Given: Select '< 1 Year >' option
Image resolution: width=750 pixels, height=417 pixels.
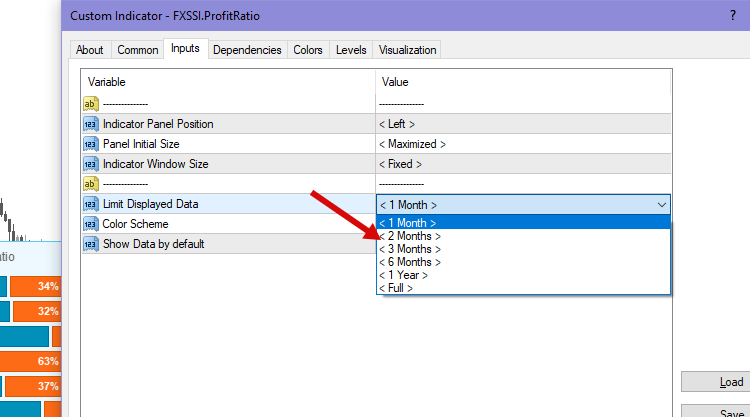Looking at the screenshot, I should pyautogui.click(x=404, y=275).
